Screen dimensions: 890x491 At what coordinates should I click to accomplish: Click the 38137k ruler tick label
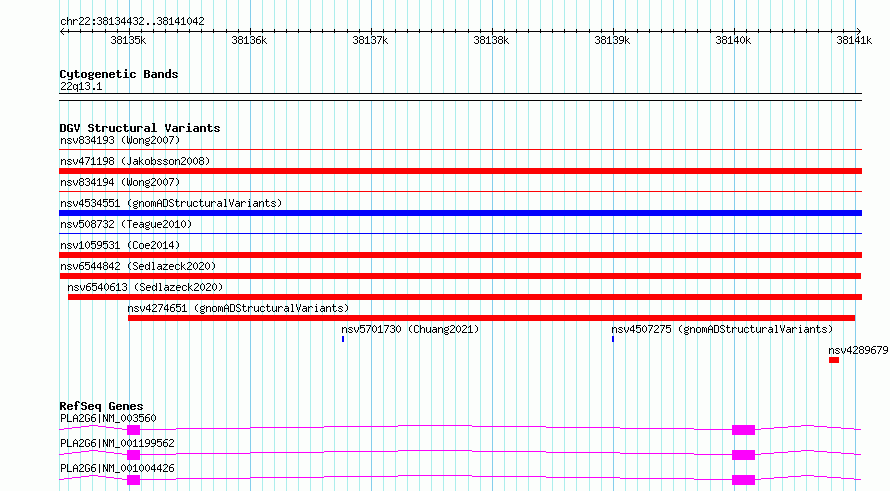coord(370,40)
